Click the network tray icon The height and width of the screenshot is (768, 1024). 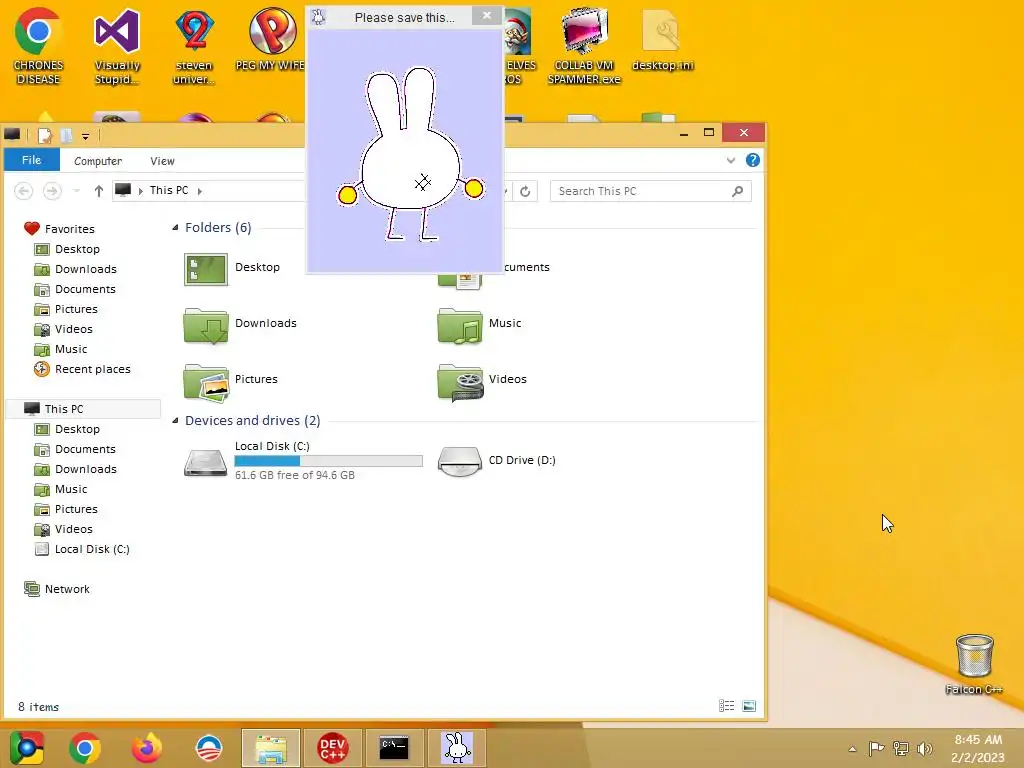click(901, 748)
